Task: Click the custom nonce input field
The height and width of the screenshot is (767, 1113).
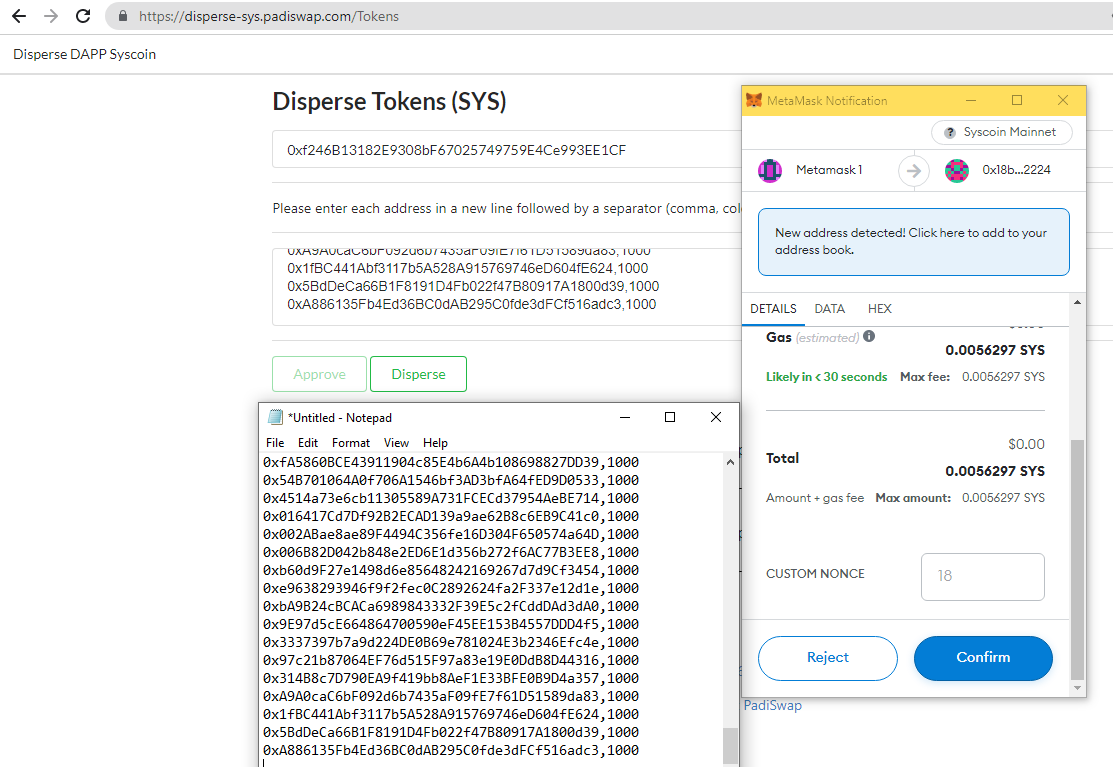Action: (982, 576)
